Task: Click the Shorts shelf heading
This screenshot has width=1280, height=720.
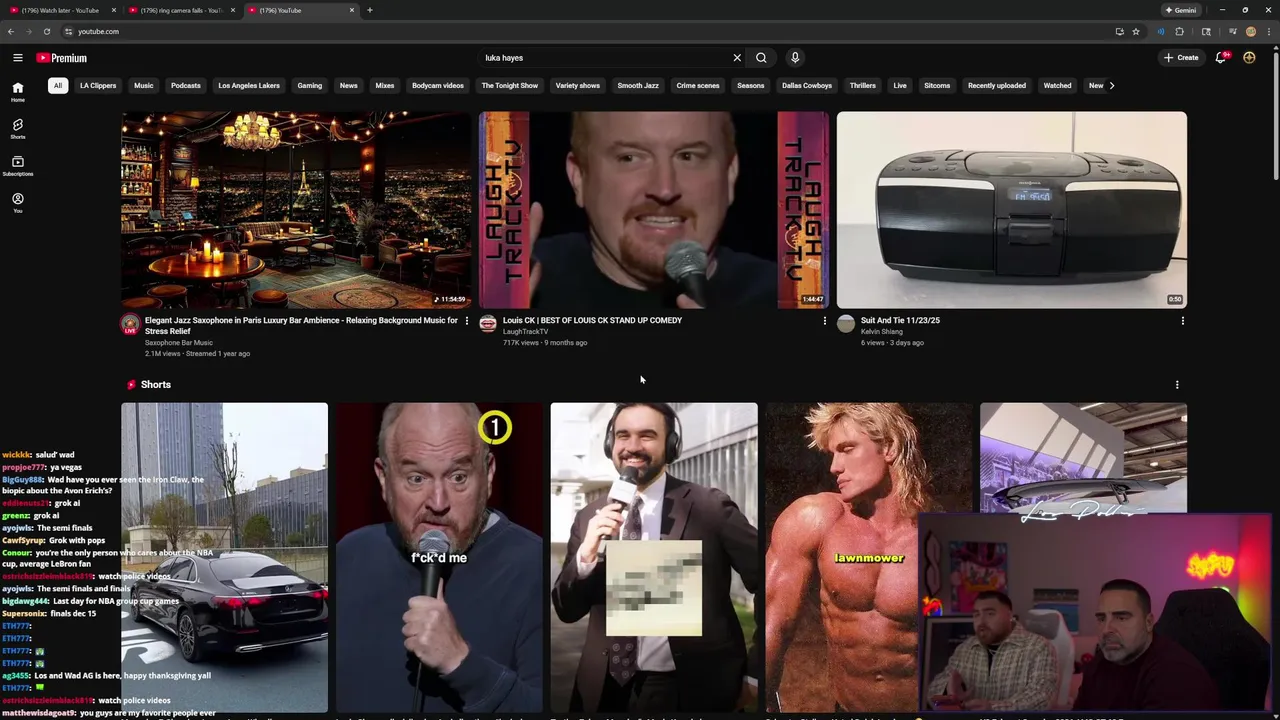Action: tap(156, 385)
